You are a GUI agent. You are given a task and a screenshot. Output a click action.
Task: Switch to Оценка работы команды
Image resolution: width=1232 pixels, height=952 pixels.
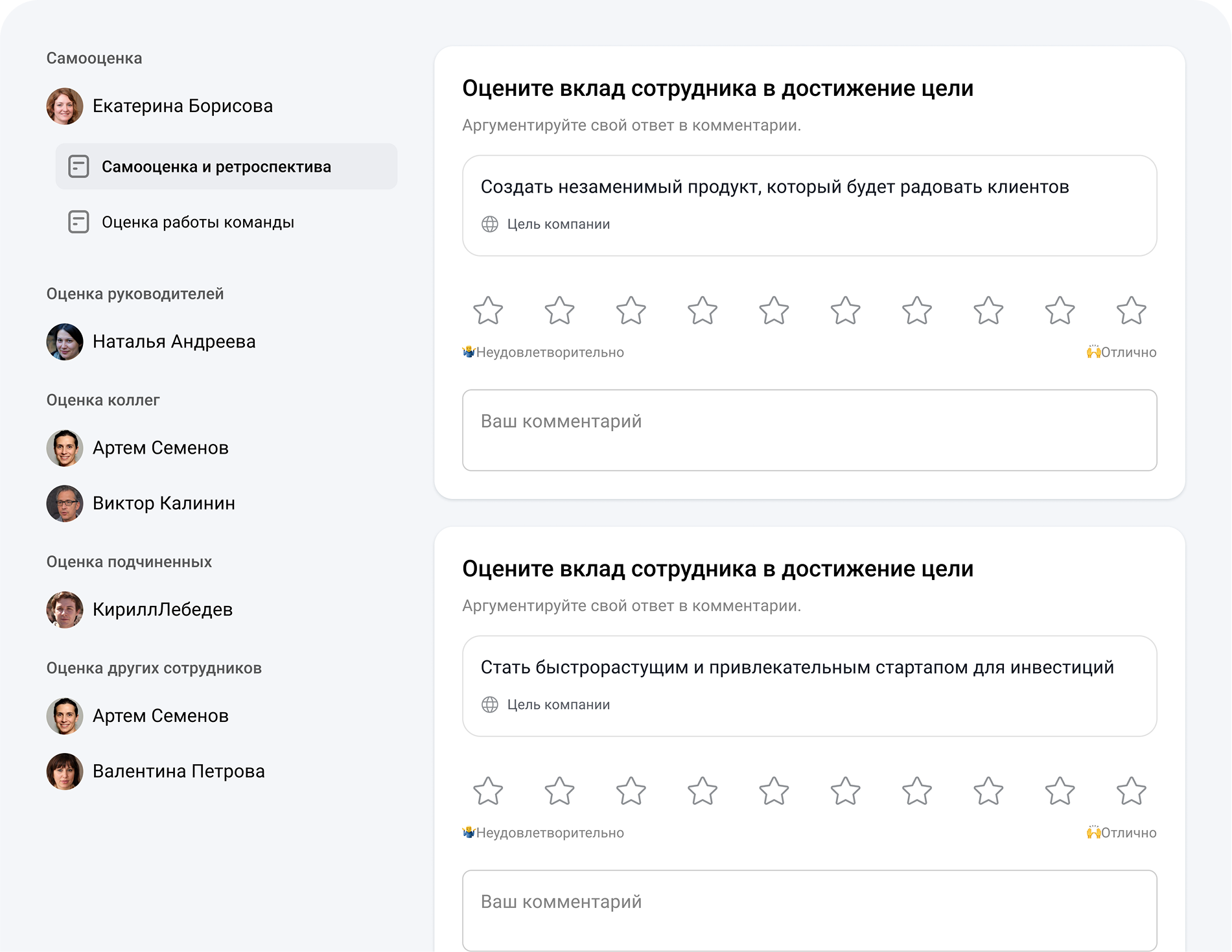point(196,222)
